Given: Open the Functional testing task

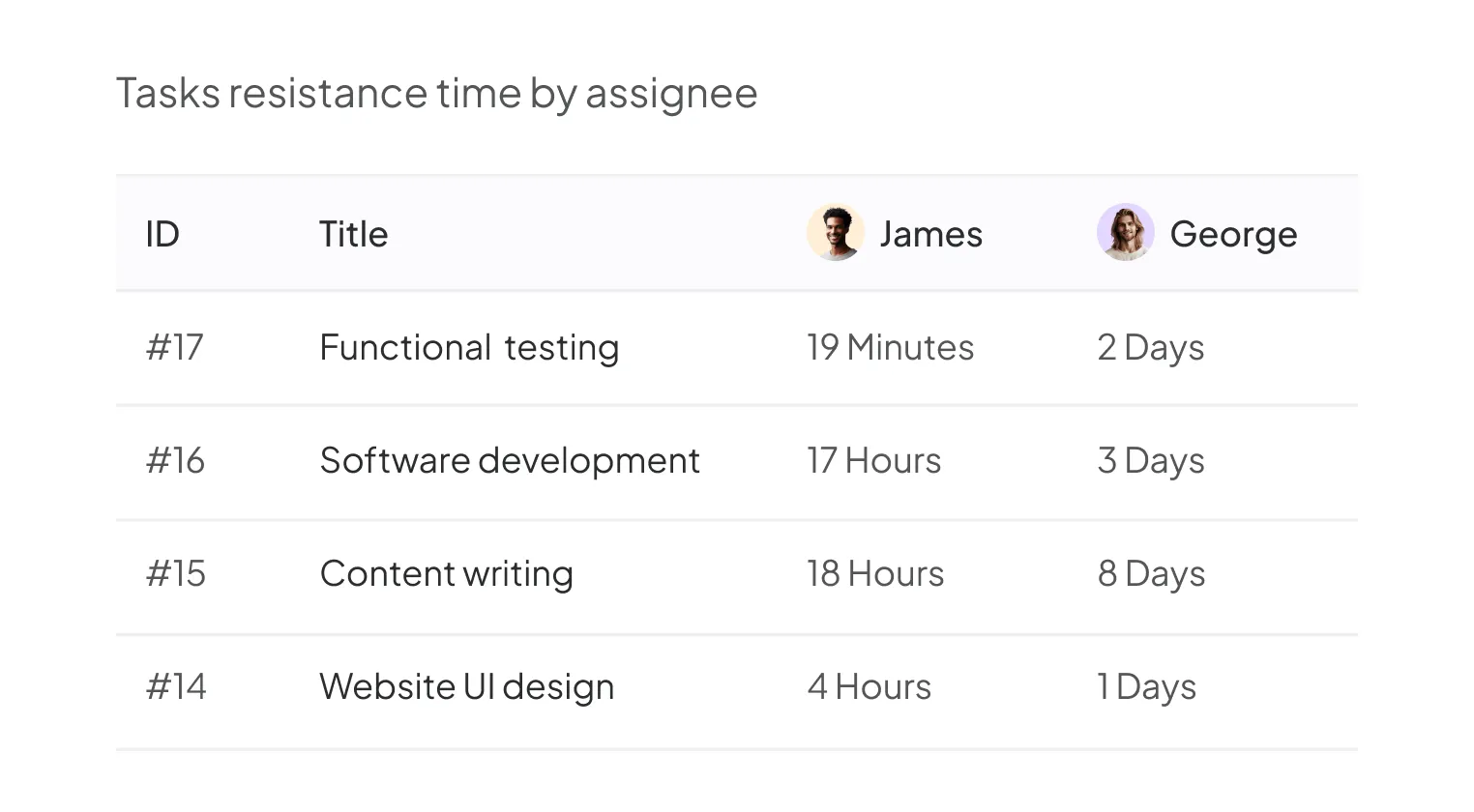Looking at the screenshot, I should [469, 347].
